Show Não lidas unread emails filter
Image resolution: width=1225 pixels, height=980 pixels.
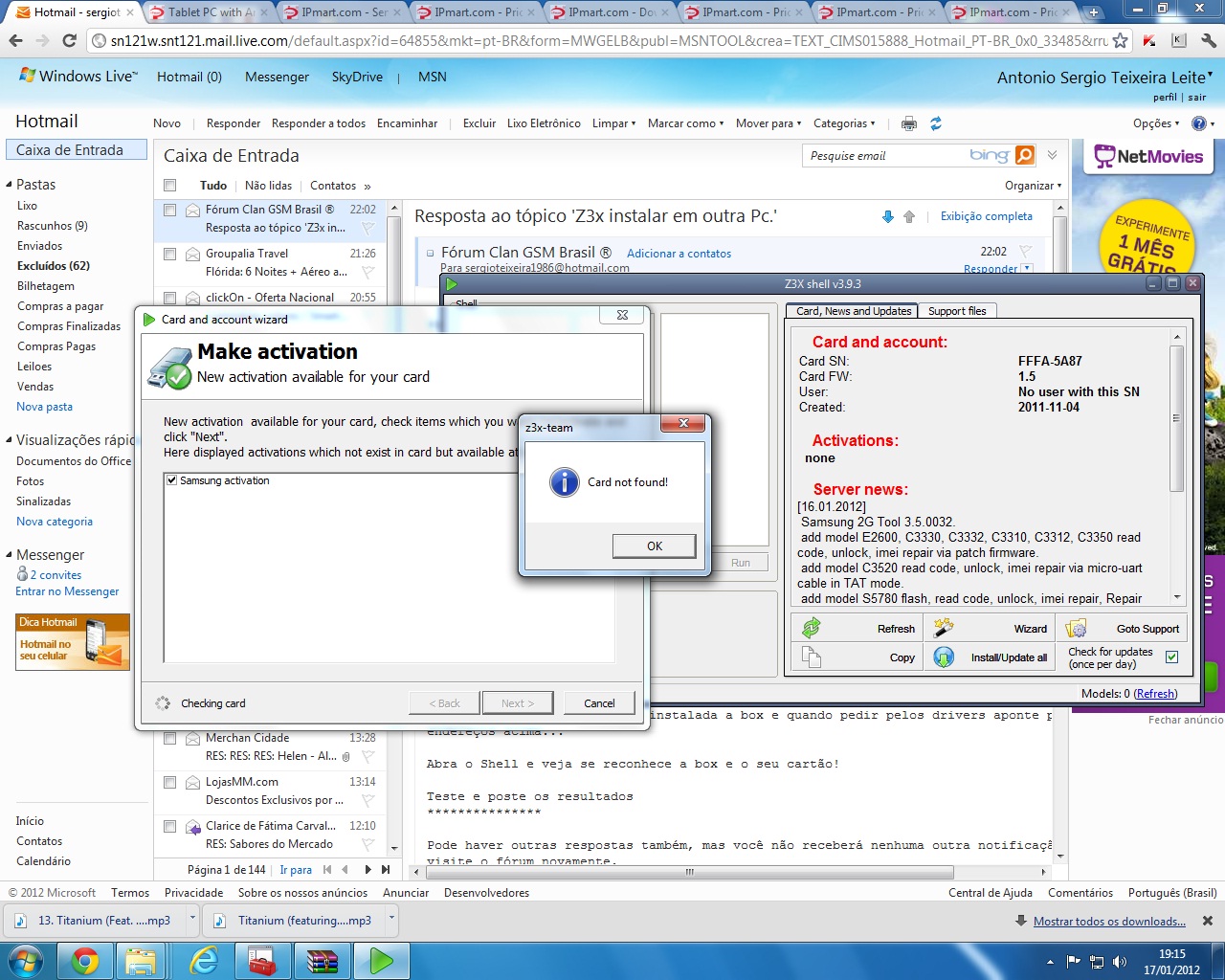pos(268,186)
